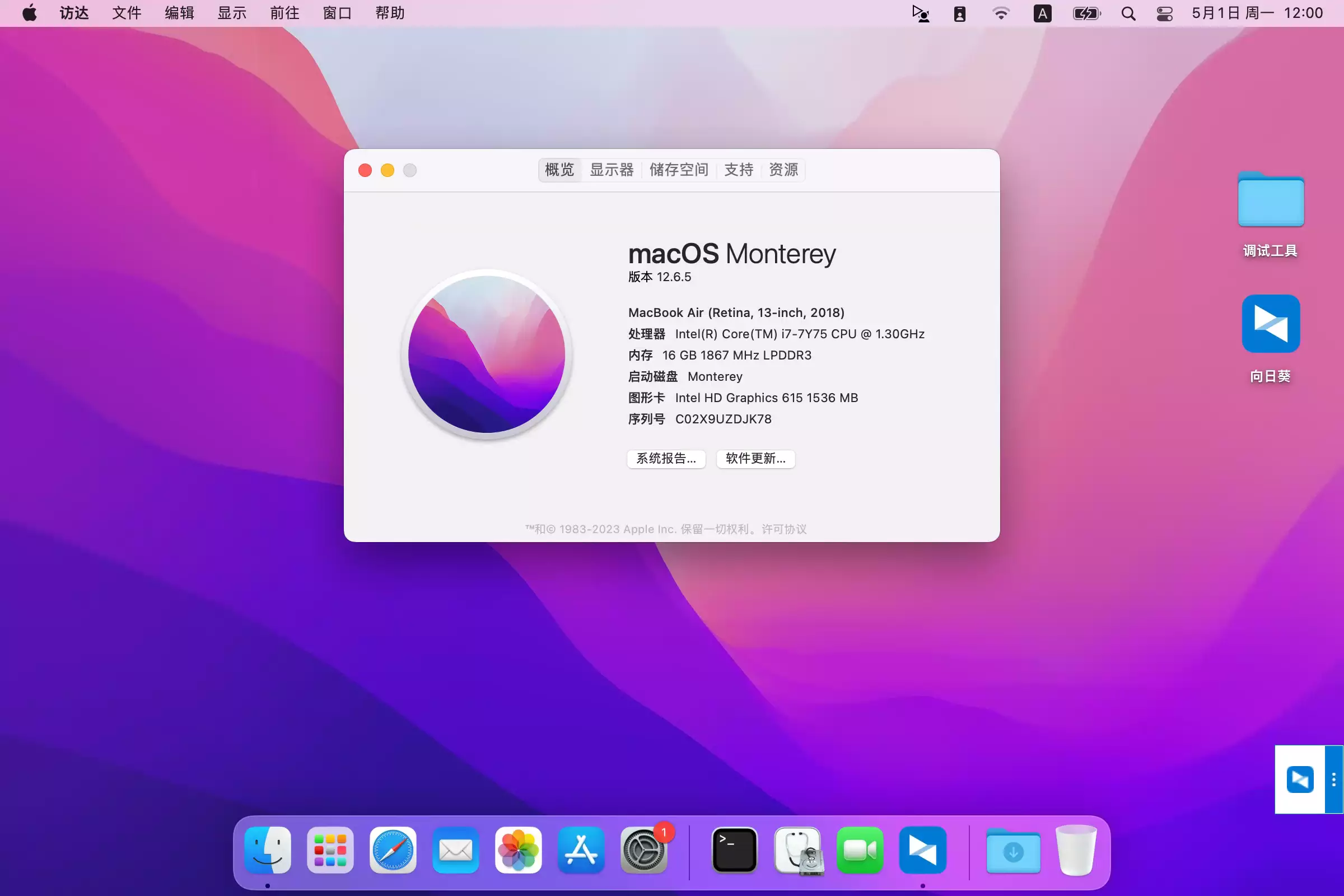Open Disk Utility from the Dock

pyautogui.click(x=799, y=851)
